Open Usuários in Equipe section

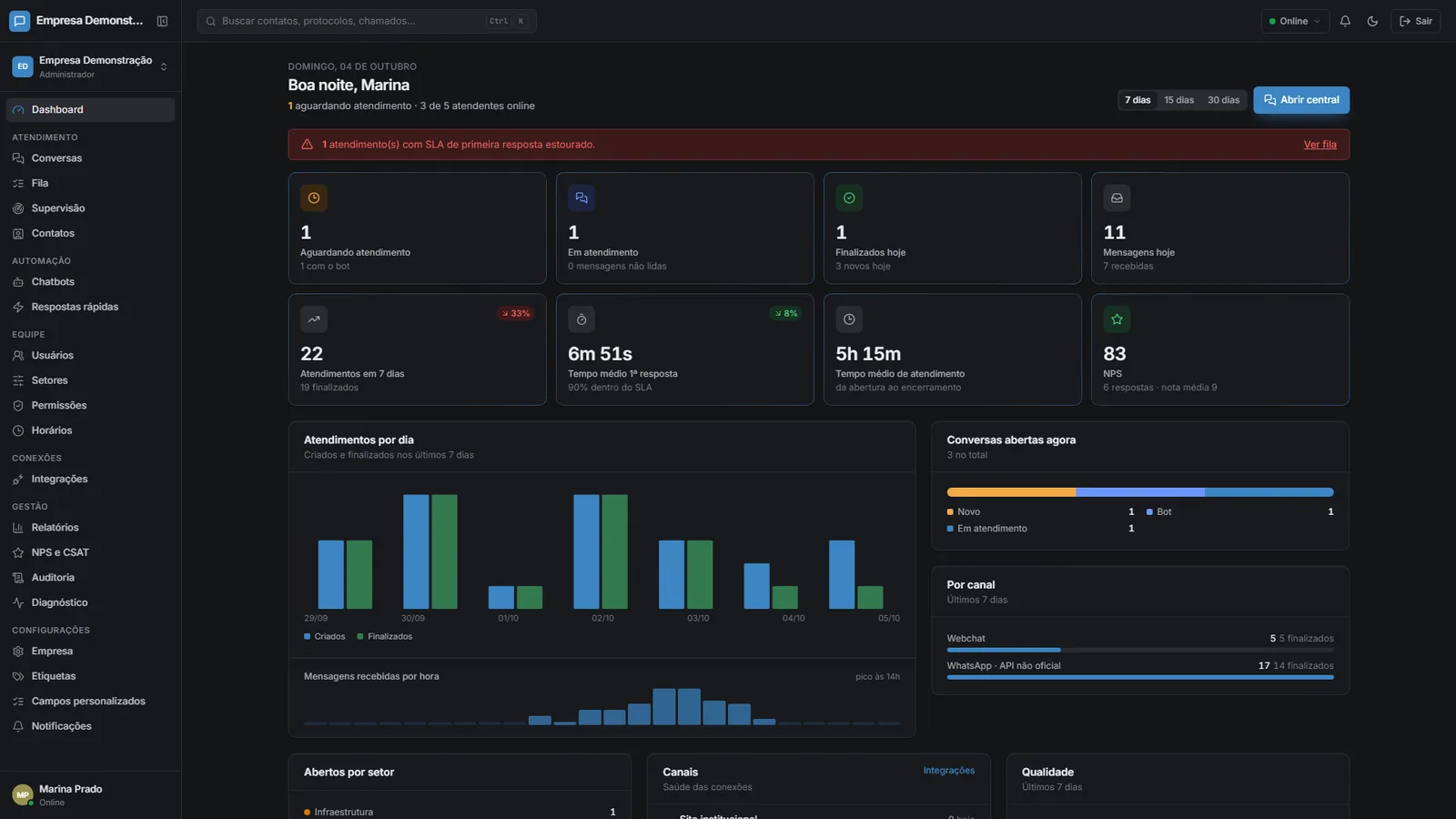[x=90, y=356]
